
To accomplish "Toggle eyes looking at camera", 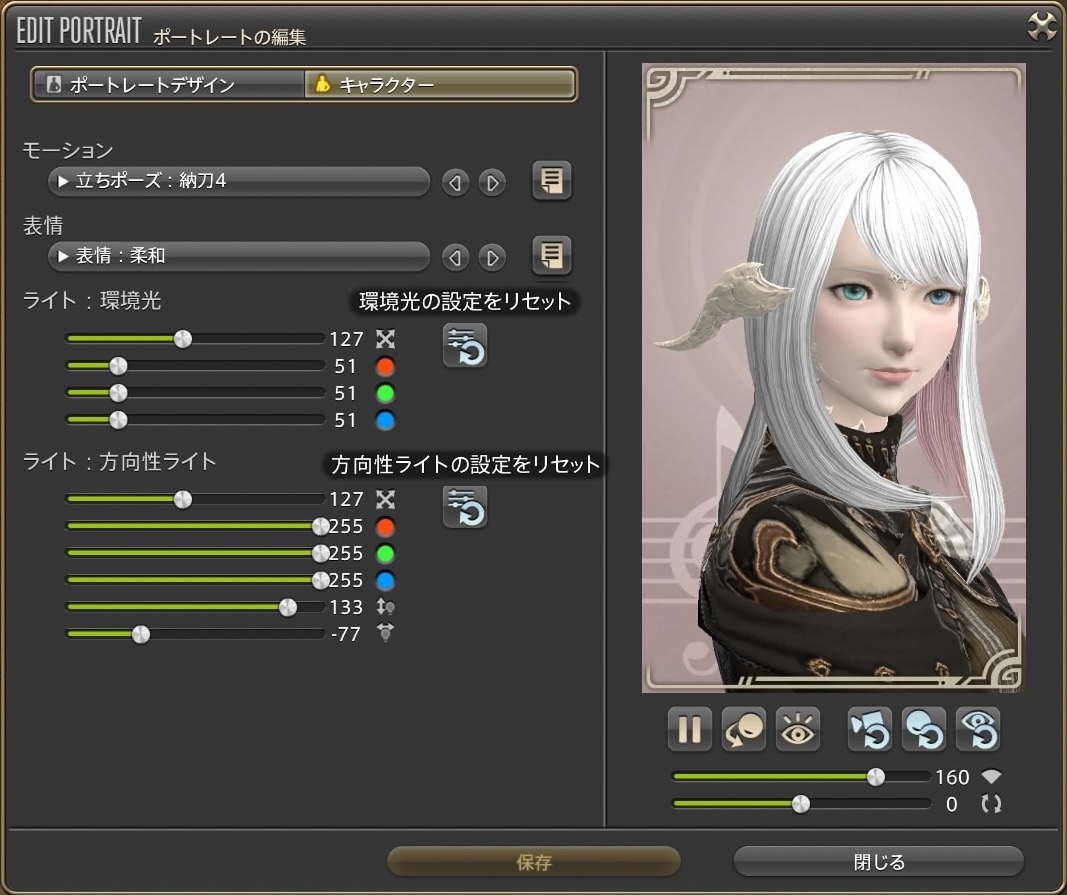I will point(798,729).
